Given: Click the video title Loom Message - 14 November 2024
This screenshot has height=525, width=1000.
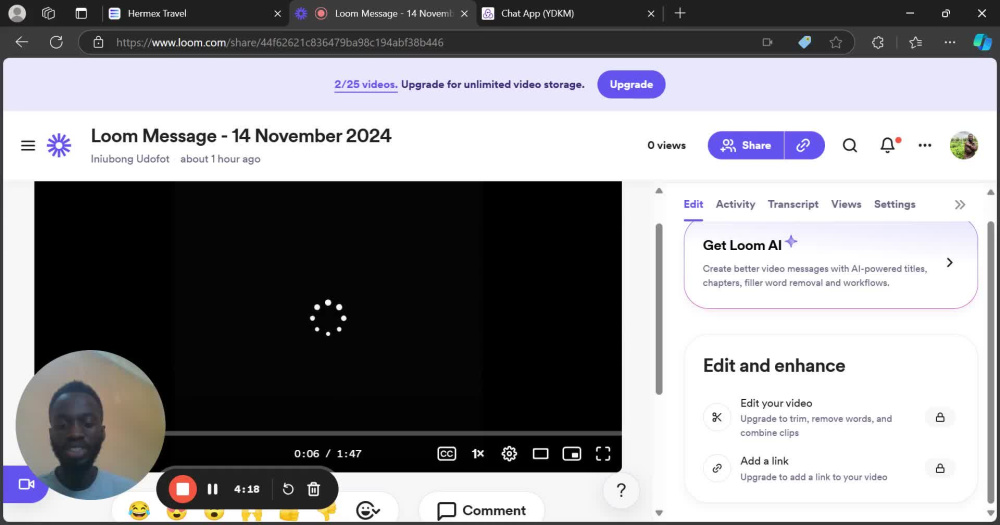Looking at the screenshot, I should pos(241,136).
